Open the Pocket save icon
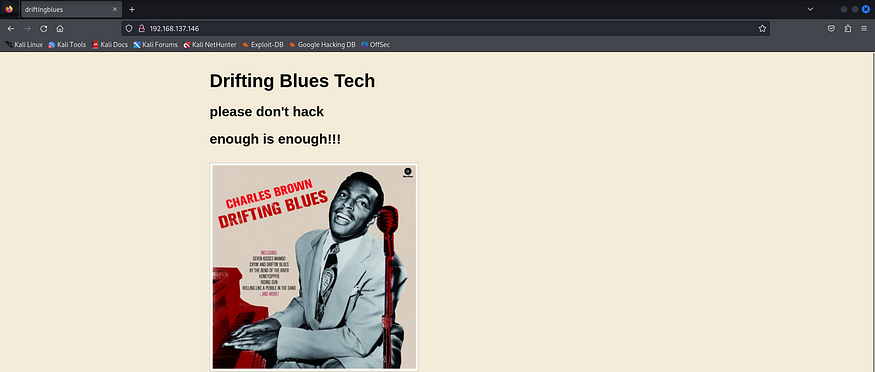Viewport: 875px width, 372px height. point(831,28)
